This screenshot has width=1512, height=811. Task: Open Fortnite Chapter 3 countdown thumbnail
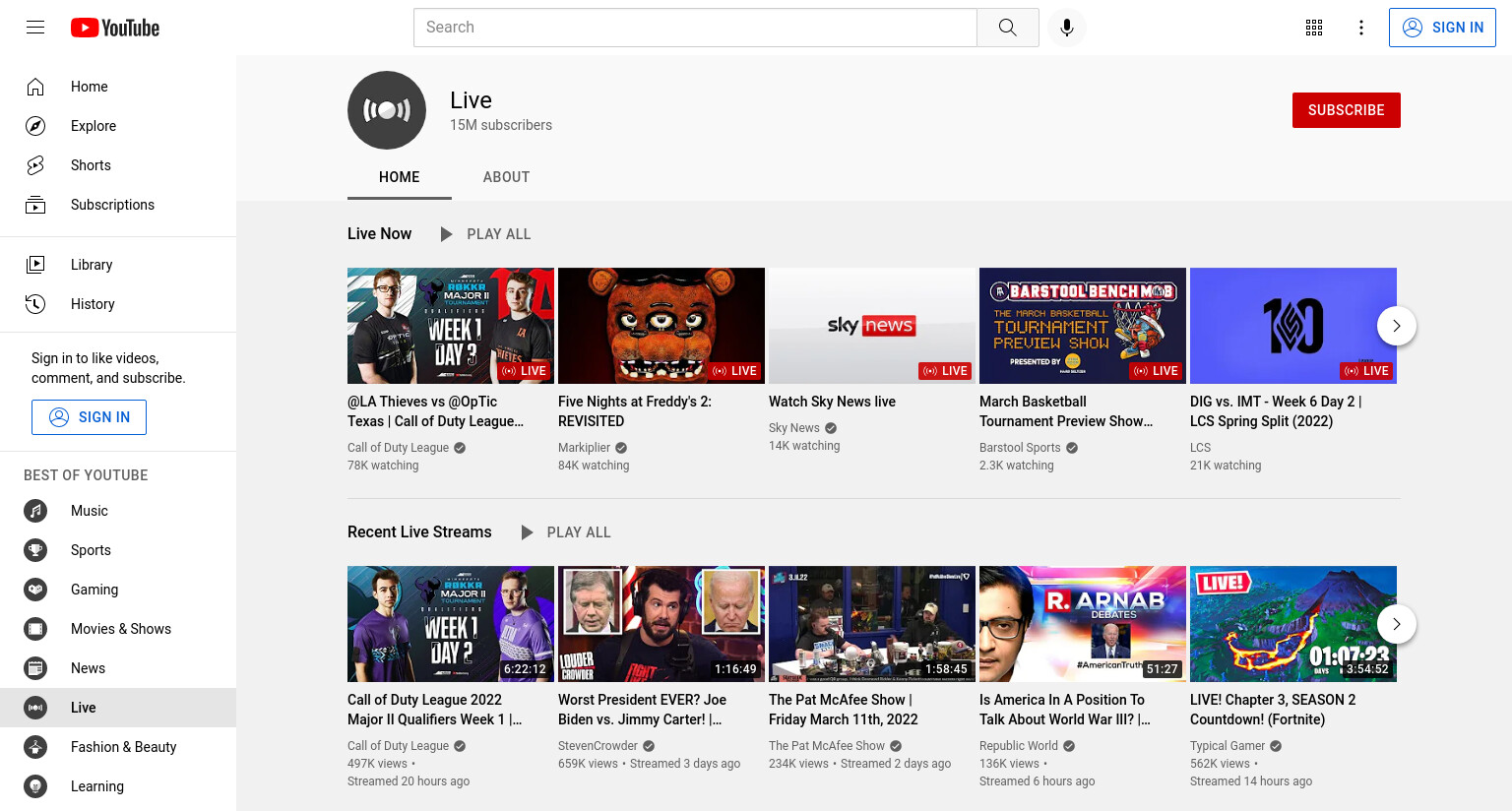(1293, 624)
